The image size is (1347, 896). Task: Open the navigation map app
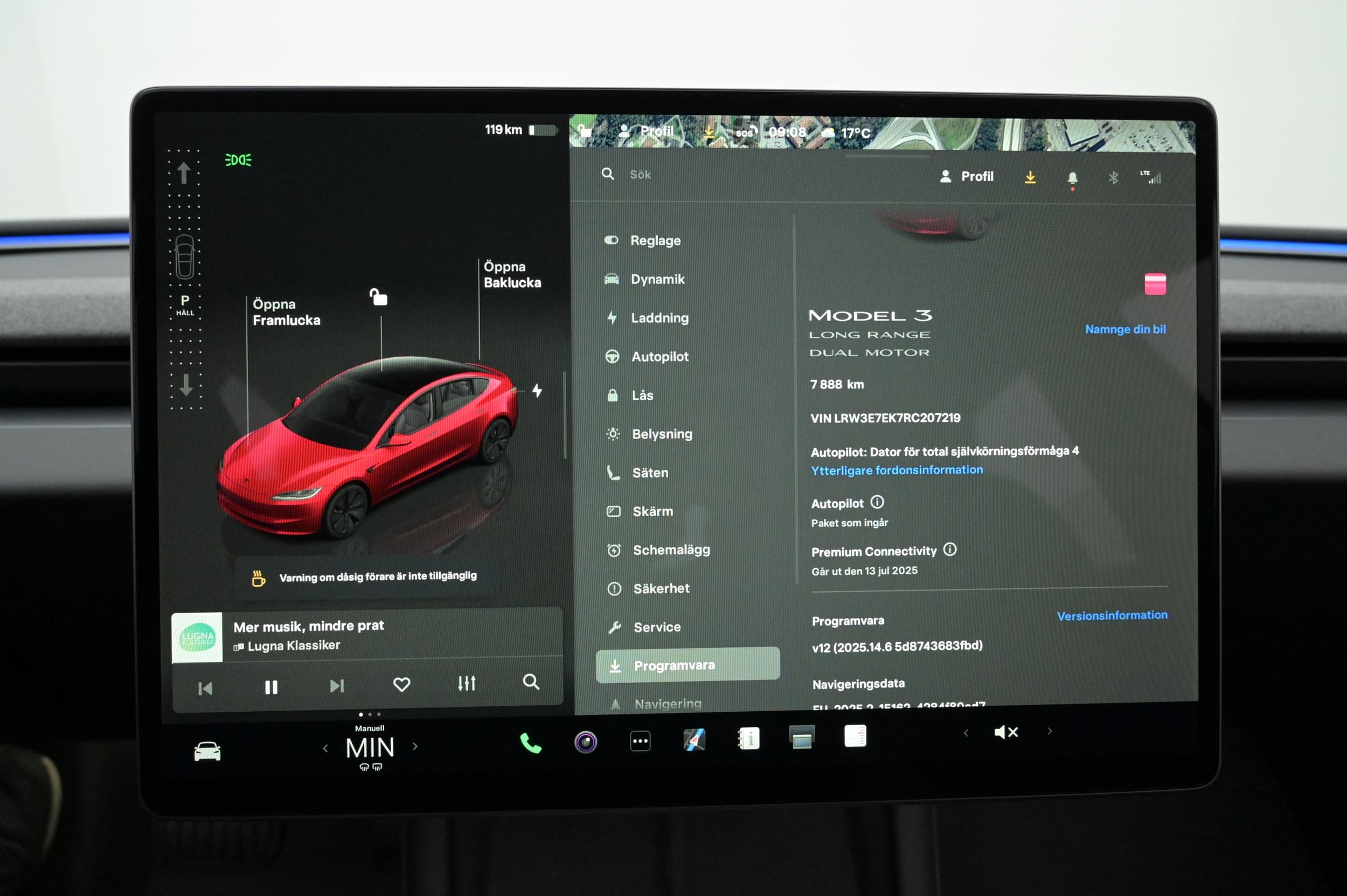coord(695,739)
